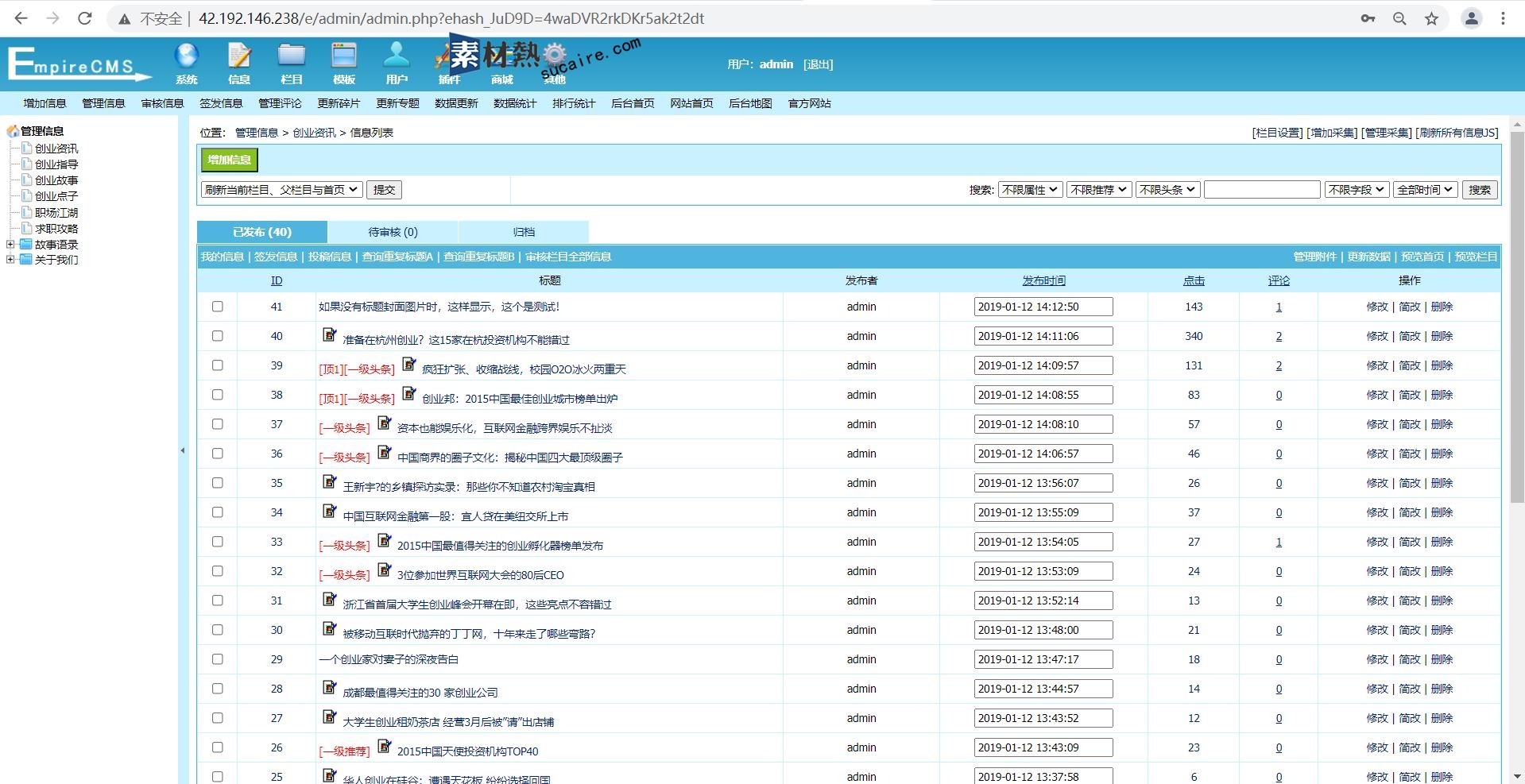This screenshot has width=1525, height=784.
Task: Click the edit icon beside article ID 40
Action: (x=329, y=334)
